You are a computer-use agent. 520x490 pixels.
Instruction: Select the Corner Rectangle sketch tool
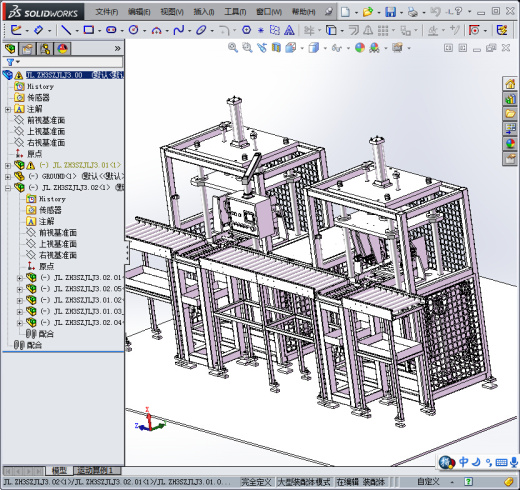89,30
